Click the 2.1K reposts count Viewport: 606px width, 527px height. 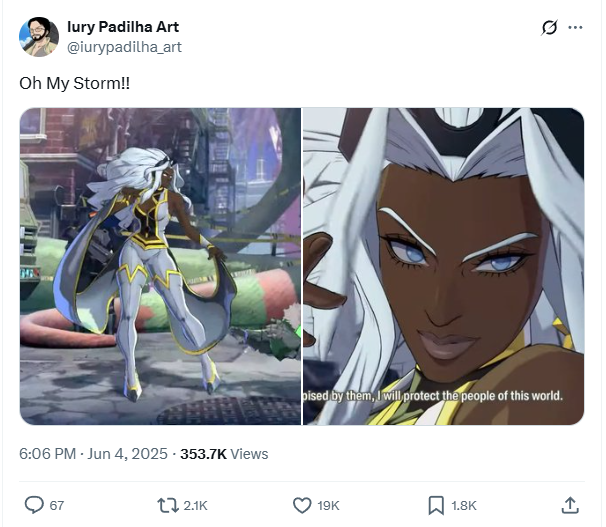pos(195,505)
